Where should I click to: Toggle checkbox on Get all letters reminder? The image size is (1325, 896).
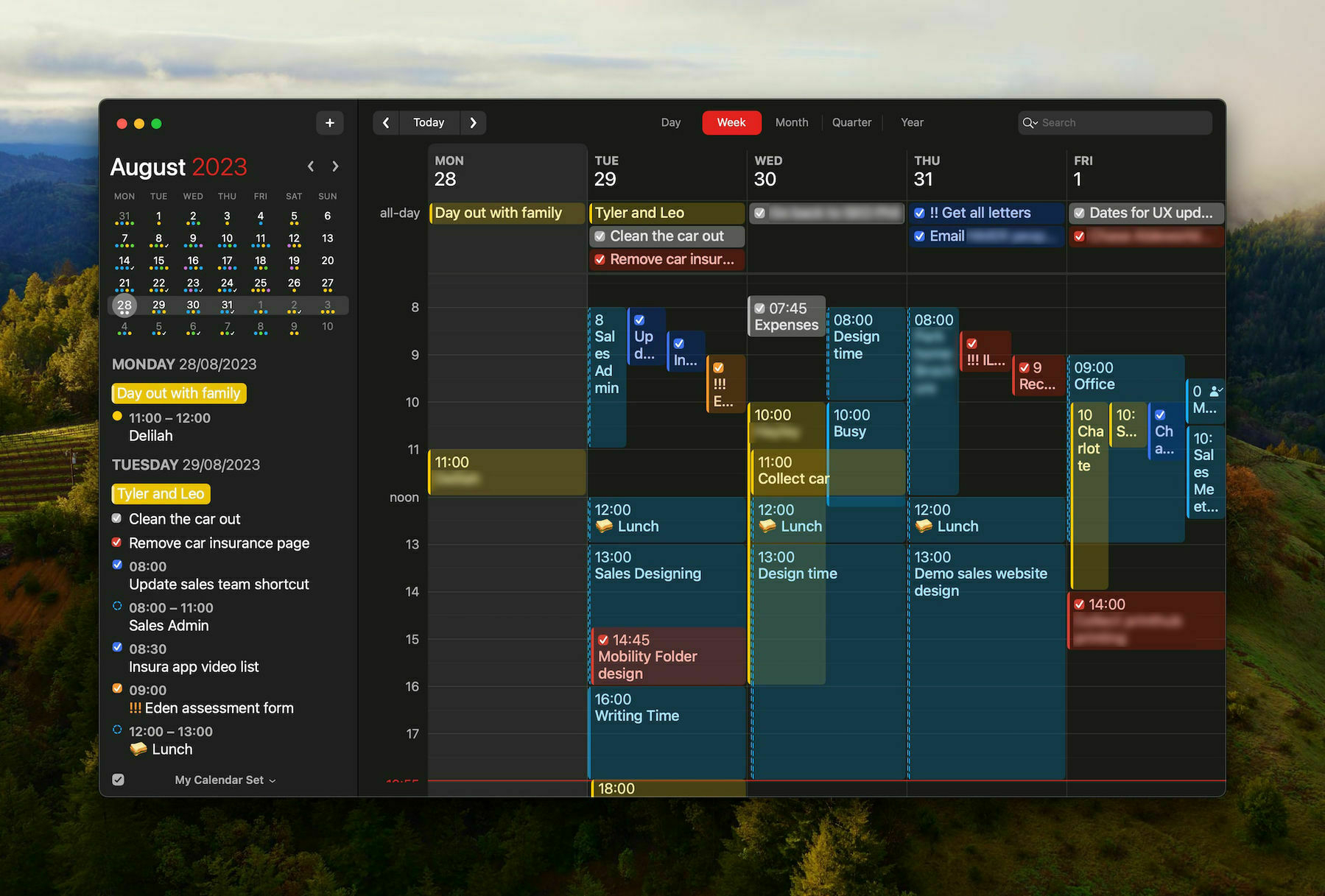point(920,214)
